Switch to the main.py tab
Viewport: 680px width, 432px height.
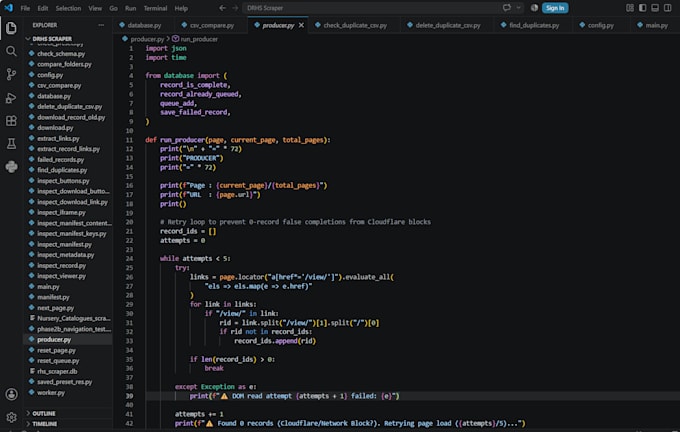tap(656, 26)
